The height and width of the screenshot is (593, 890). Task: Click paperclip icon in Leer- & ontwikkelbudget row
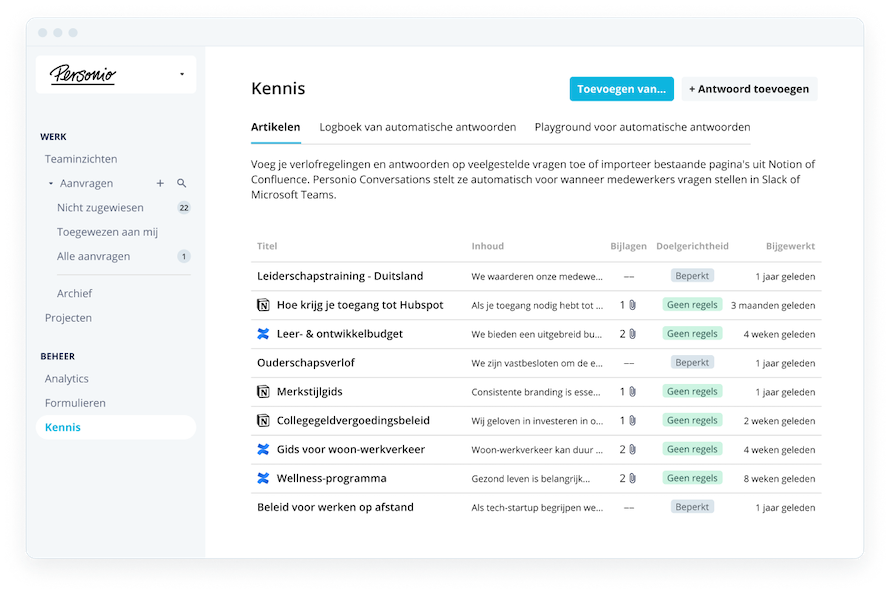pos(632,334)
